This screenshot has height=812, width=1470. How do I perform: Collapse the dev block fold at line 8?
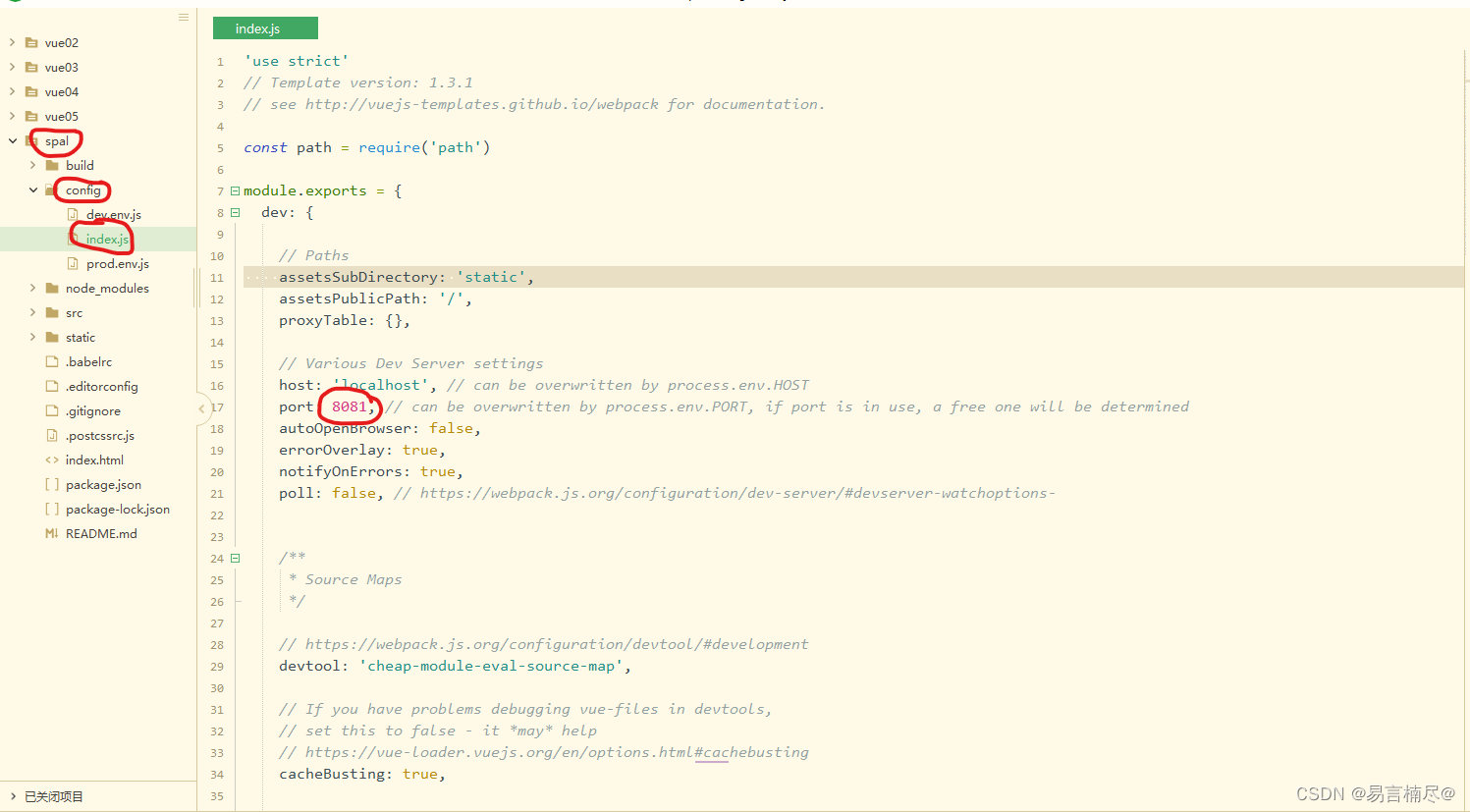point(235,212)
